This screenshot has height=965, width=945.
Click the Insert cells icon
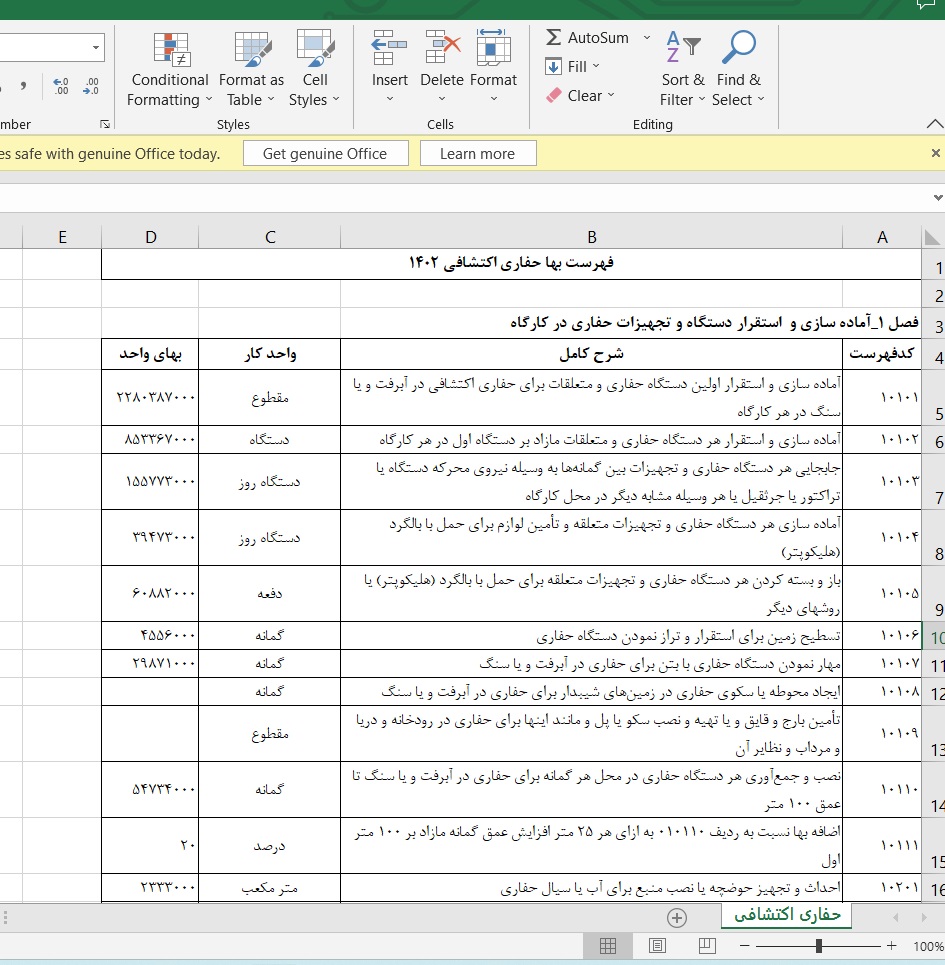[x=389, y=48]
